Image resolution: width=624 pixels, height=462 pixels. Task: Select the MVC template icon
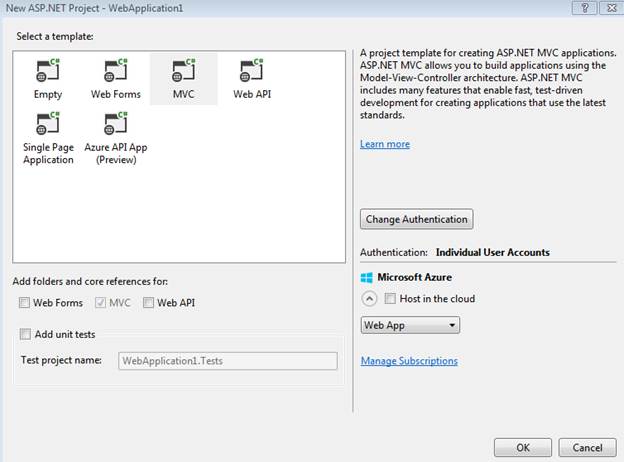(x=182, y=72)
